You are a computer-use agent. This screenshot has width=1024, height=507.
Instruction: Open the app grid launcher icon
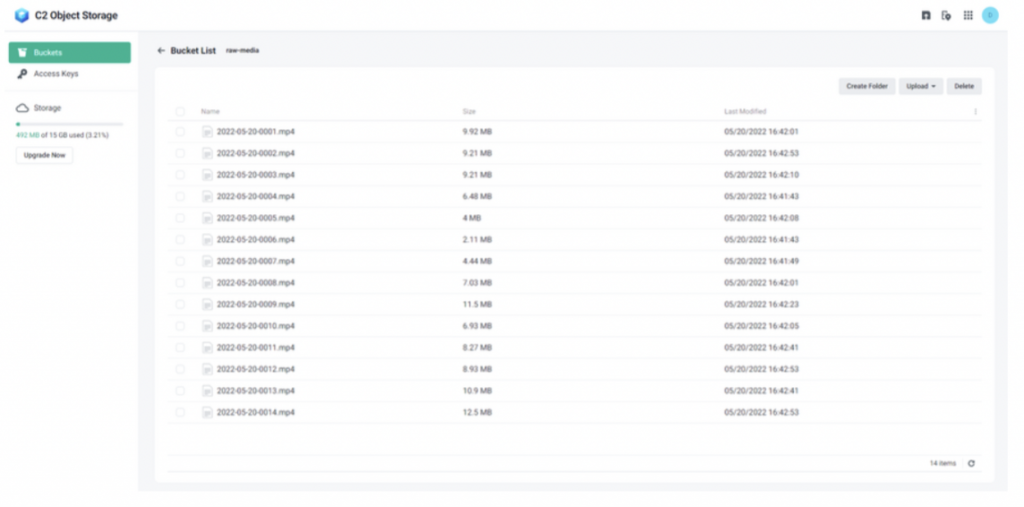click(x=967, y=15)
